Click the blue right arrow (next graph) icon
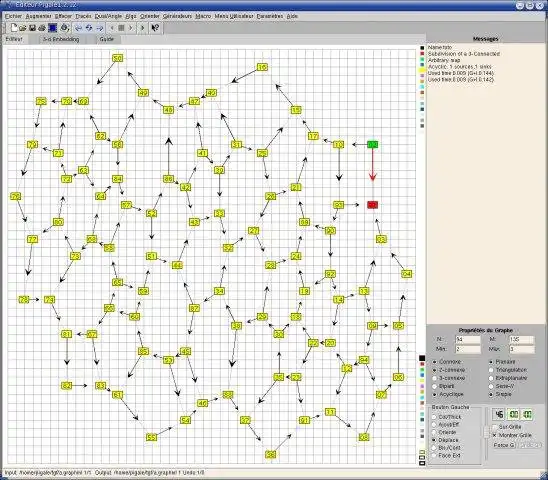 point(100,28)
